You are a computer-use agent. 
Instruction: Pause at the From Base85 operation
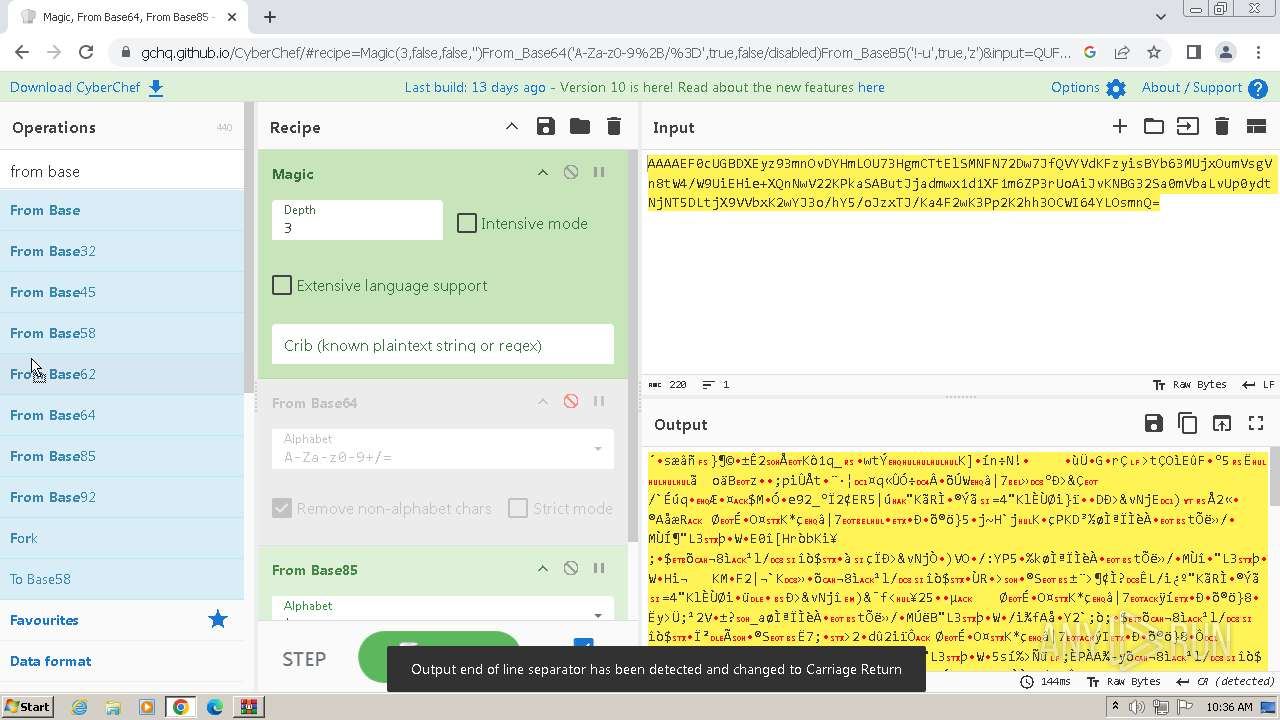coord(599,568)
